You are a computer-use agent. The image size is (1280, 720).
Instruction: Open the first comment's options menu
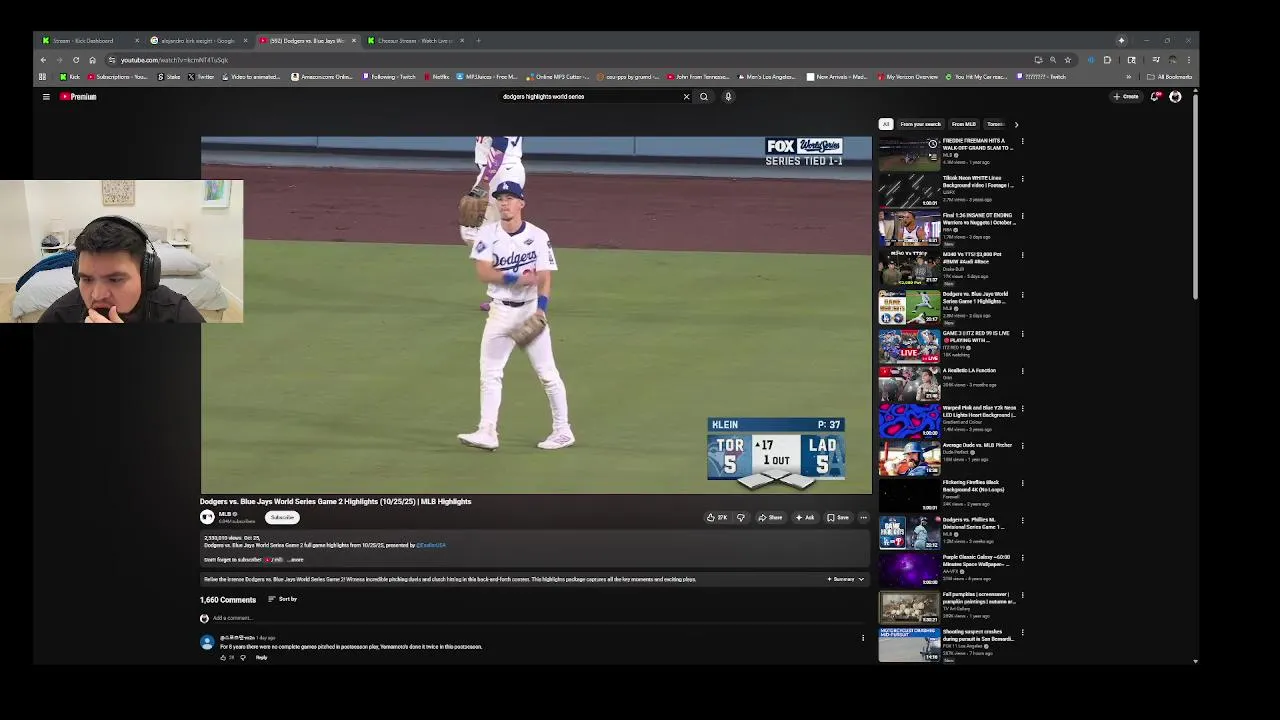click(x=863, y=638)
